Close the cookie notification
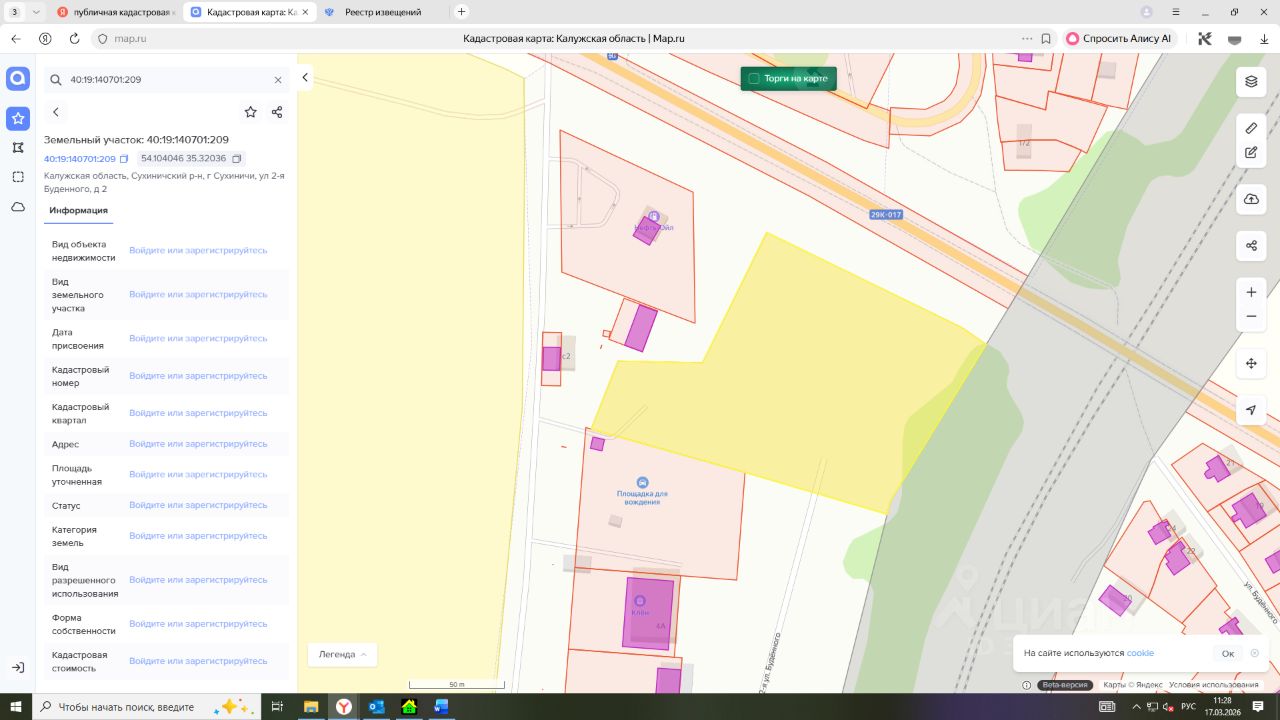The image size is (1280, 720). click(1254, 653)
